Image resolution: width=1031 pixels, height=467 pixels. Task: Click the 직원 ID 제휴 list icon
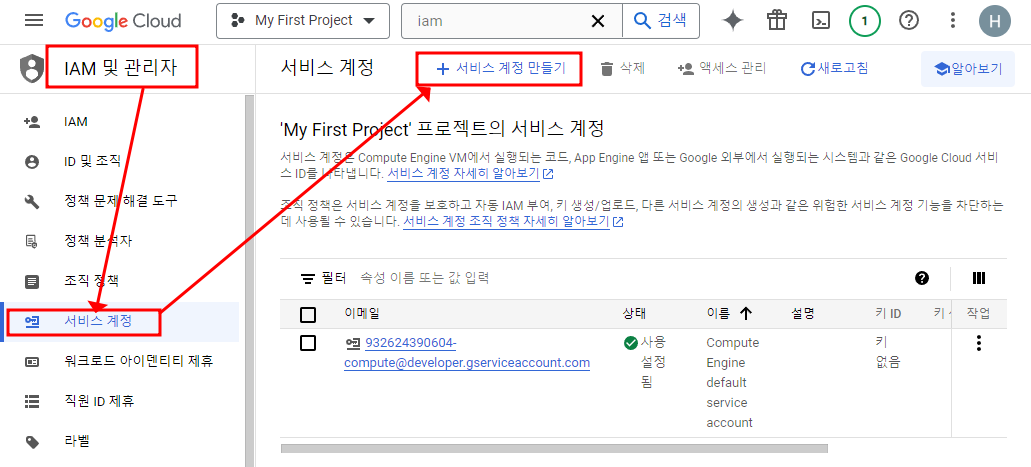click(32, 401)
